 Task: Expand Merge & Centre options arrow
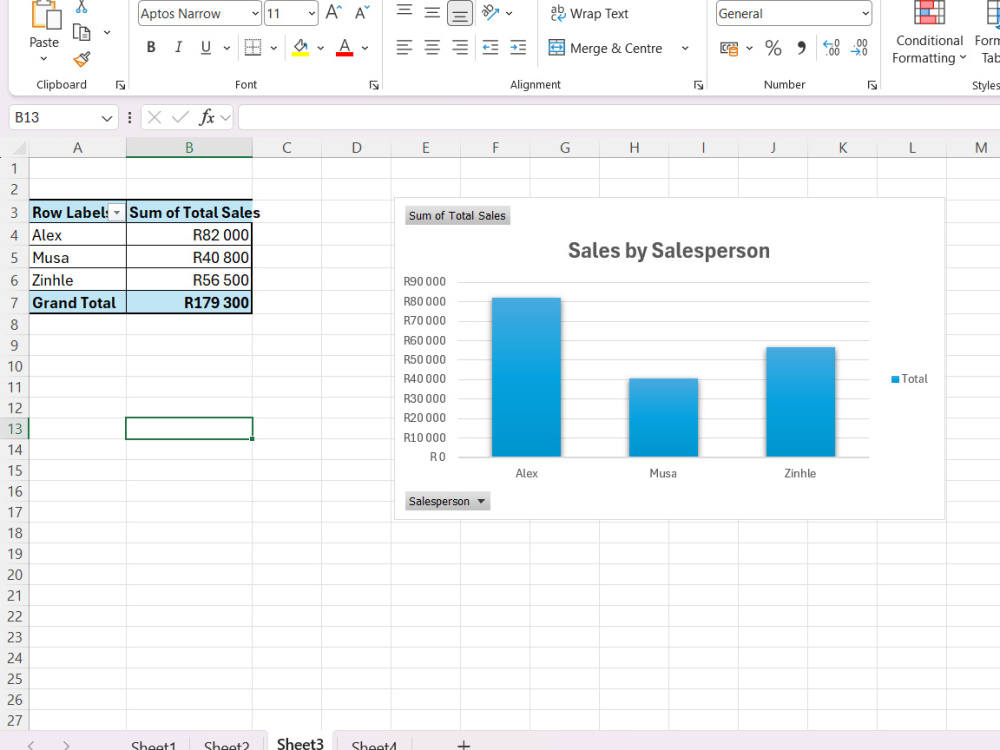[685, 48]
